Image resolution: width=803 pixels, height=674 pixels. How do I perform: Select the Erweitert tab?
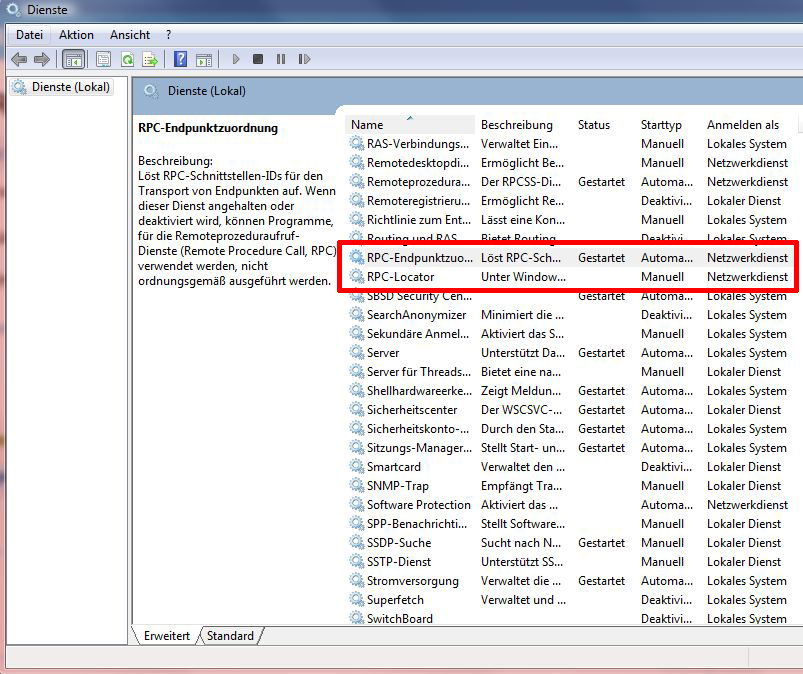point(166,636)
